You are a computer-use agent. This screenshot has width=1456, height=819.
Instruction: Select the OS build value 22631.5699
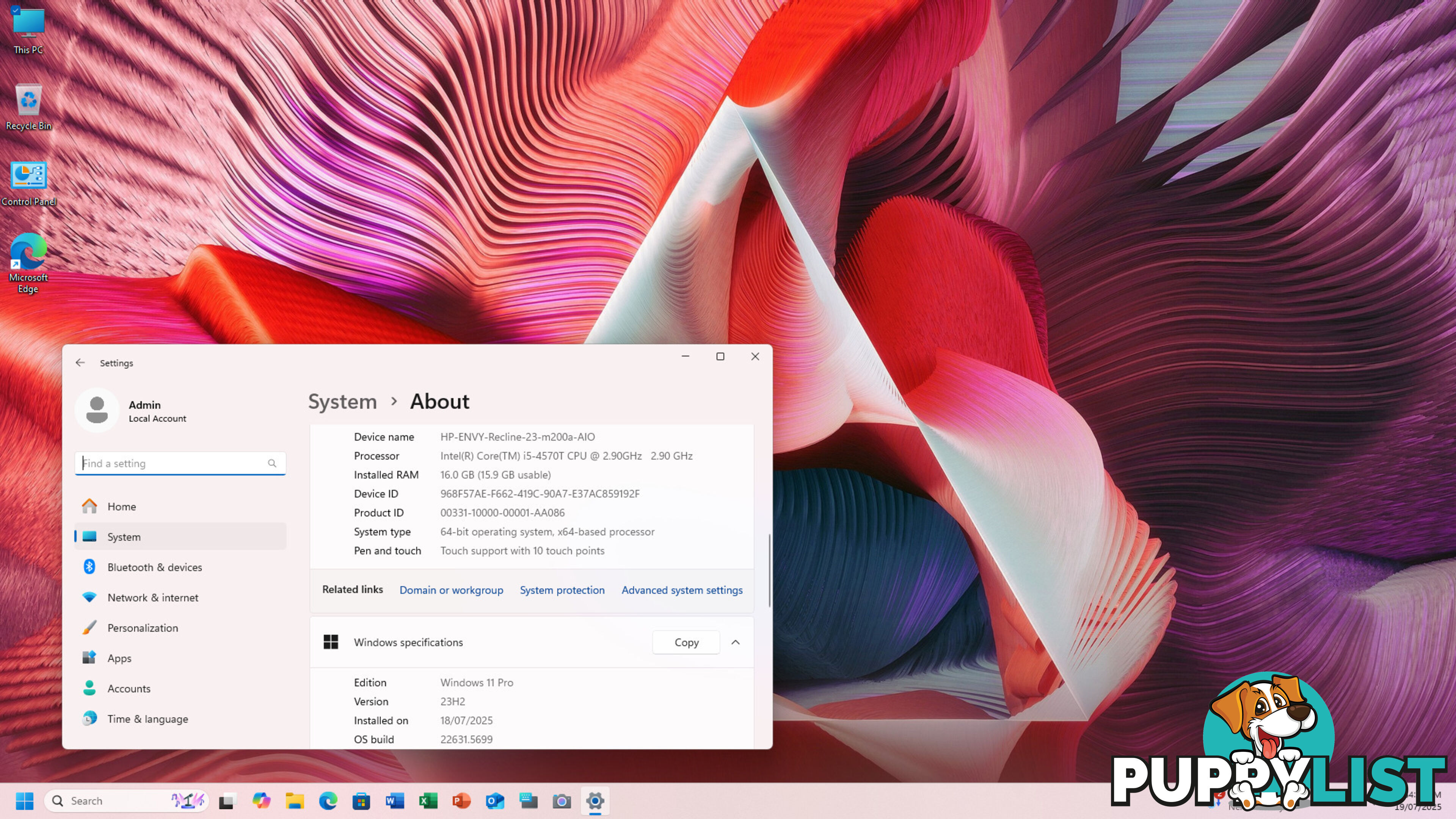[466, 740]
